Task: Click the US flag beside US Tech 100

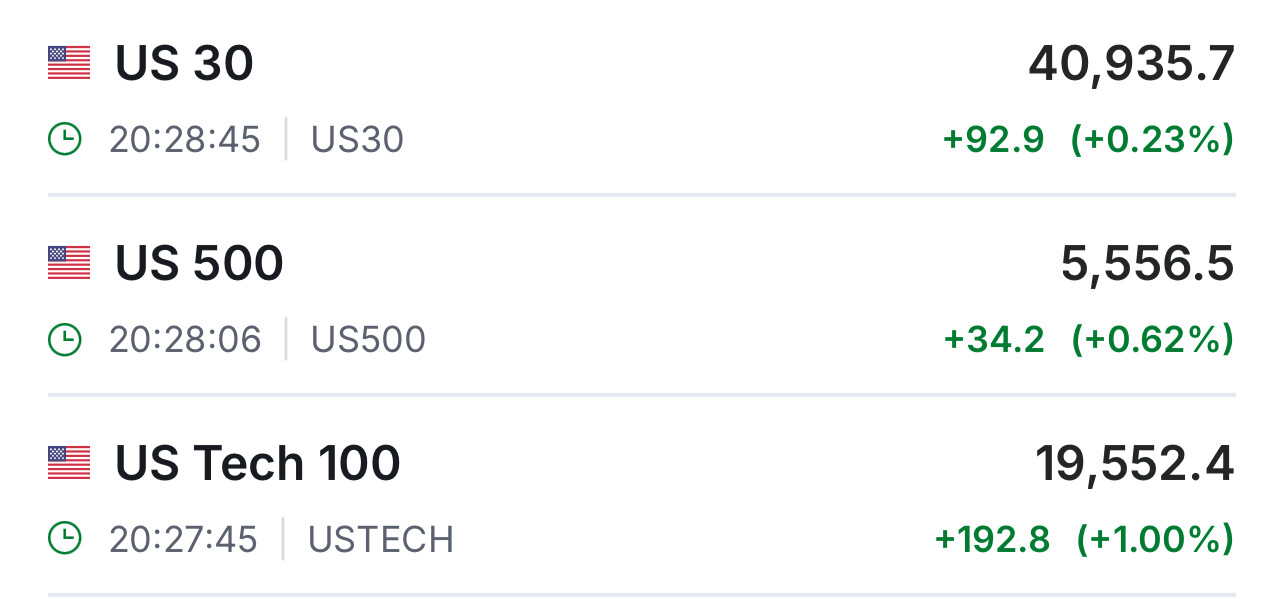Action: click(x=69, y=463)
